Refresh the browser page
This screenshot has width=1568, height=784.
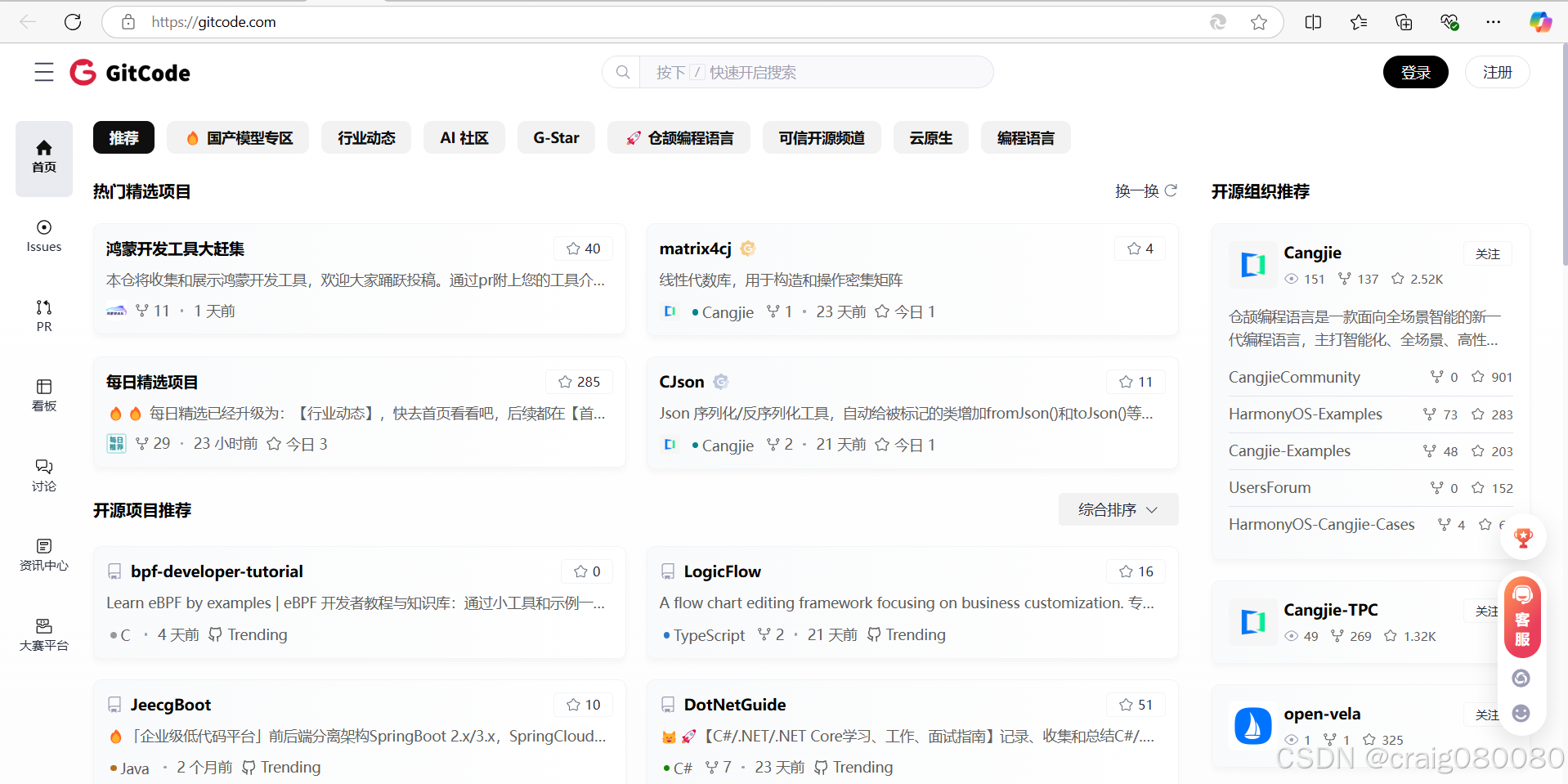pyautogui.click(x=73, y=22)
